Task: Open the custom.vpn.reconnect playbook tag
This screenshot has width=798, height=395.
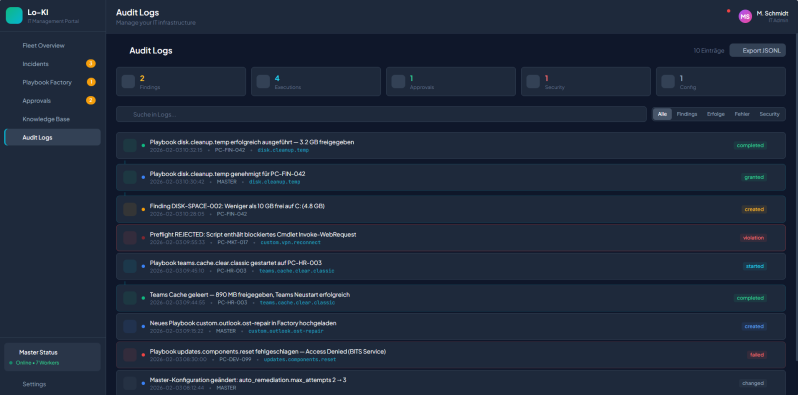Action: (291, 242)
